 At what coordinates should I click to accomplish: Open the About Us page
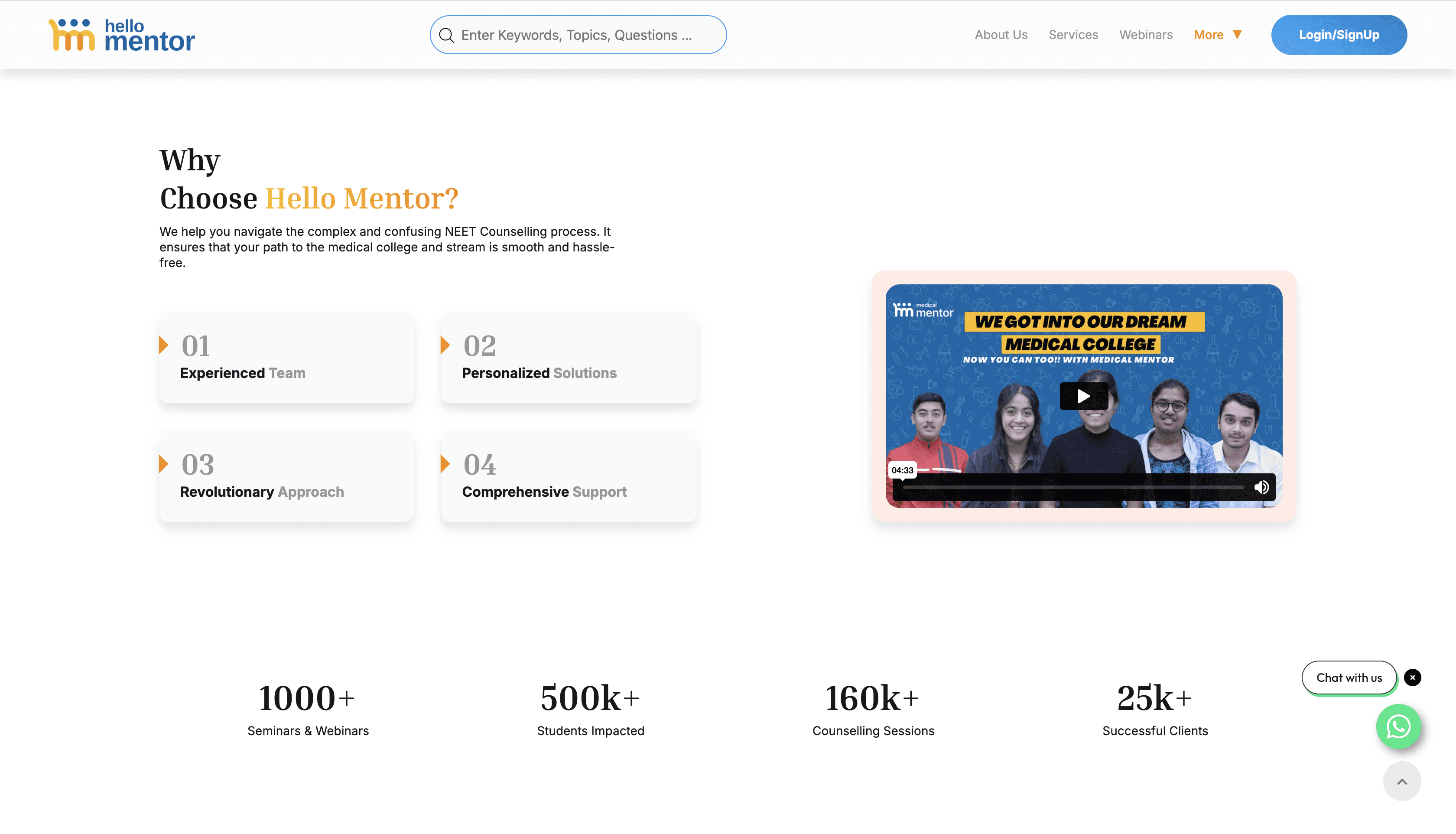(x=1001, y=35)
